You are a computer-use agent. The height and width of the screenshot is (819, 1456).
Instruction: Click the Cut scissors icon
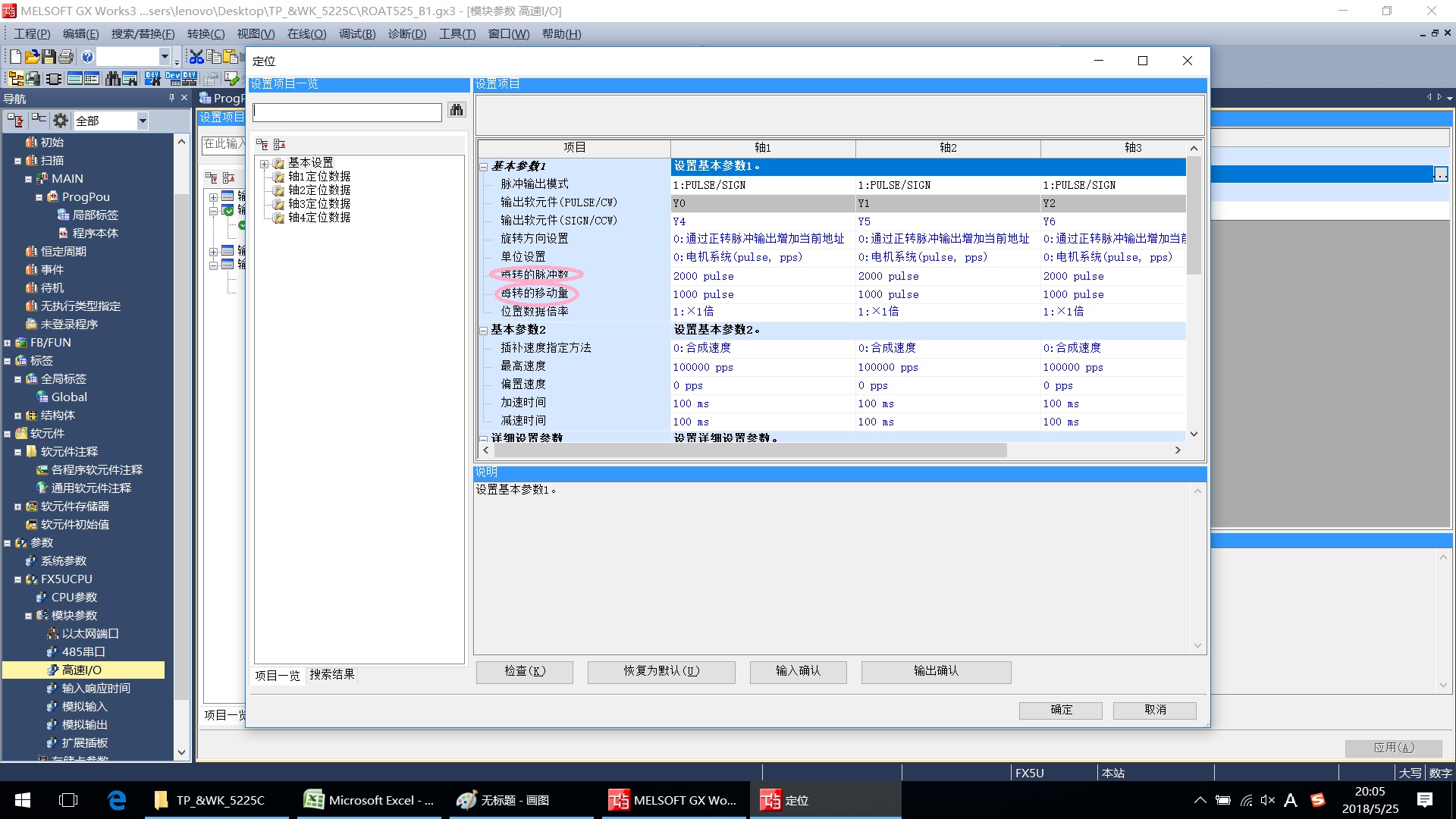[196, 57]
